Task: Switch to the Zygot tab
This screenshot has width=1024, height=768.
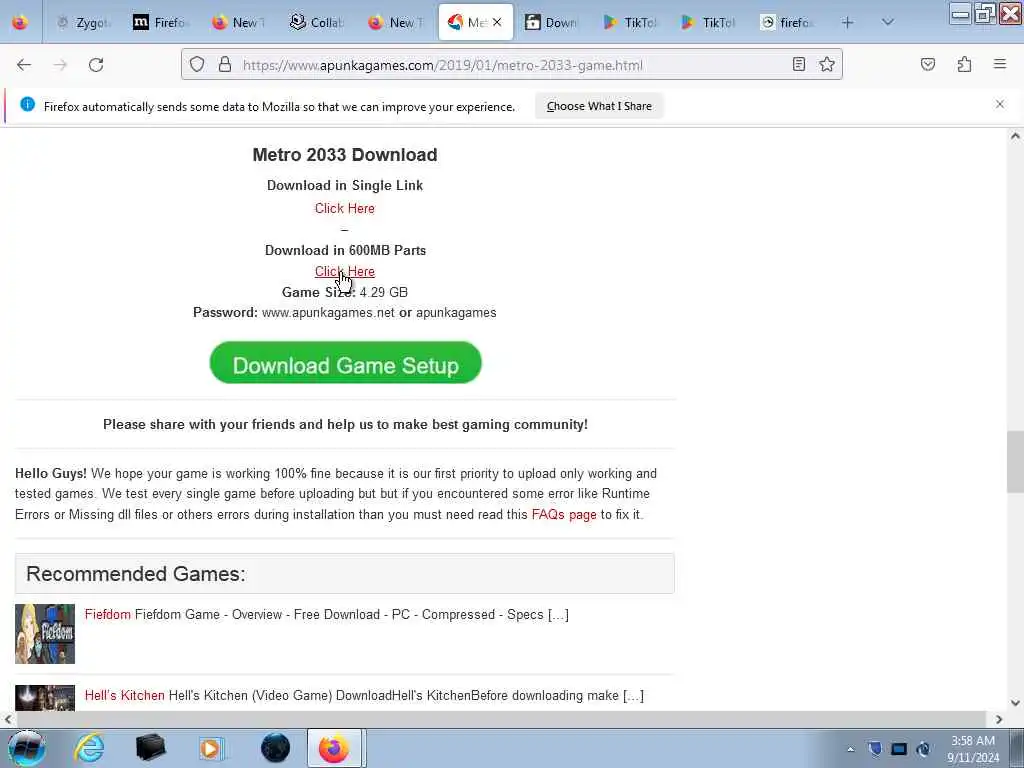Action: pyautogui.click(x=84, y=23)
